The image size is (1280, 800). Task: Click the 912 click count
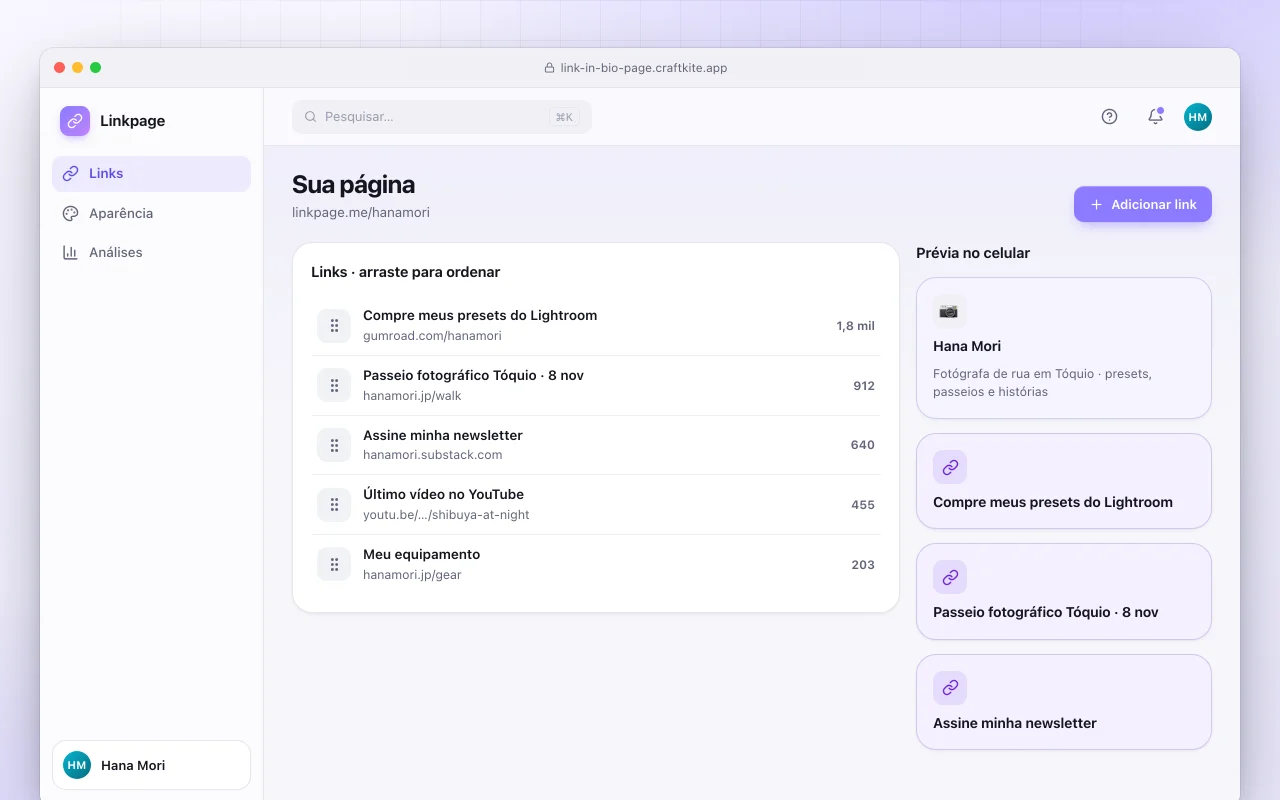point(864,386)
